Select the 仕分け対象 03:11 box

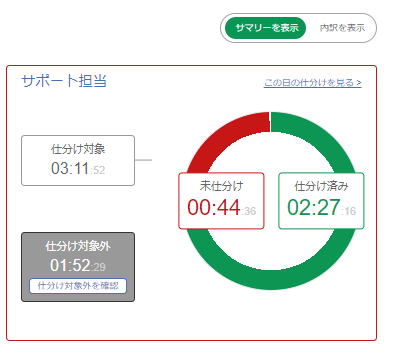(78, 160)
